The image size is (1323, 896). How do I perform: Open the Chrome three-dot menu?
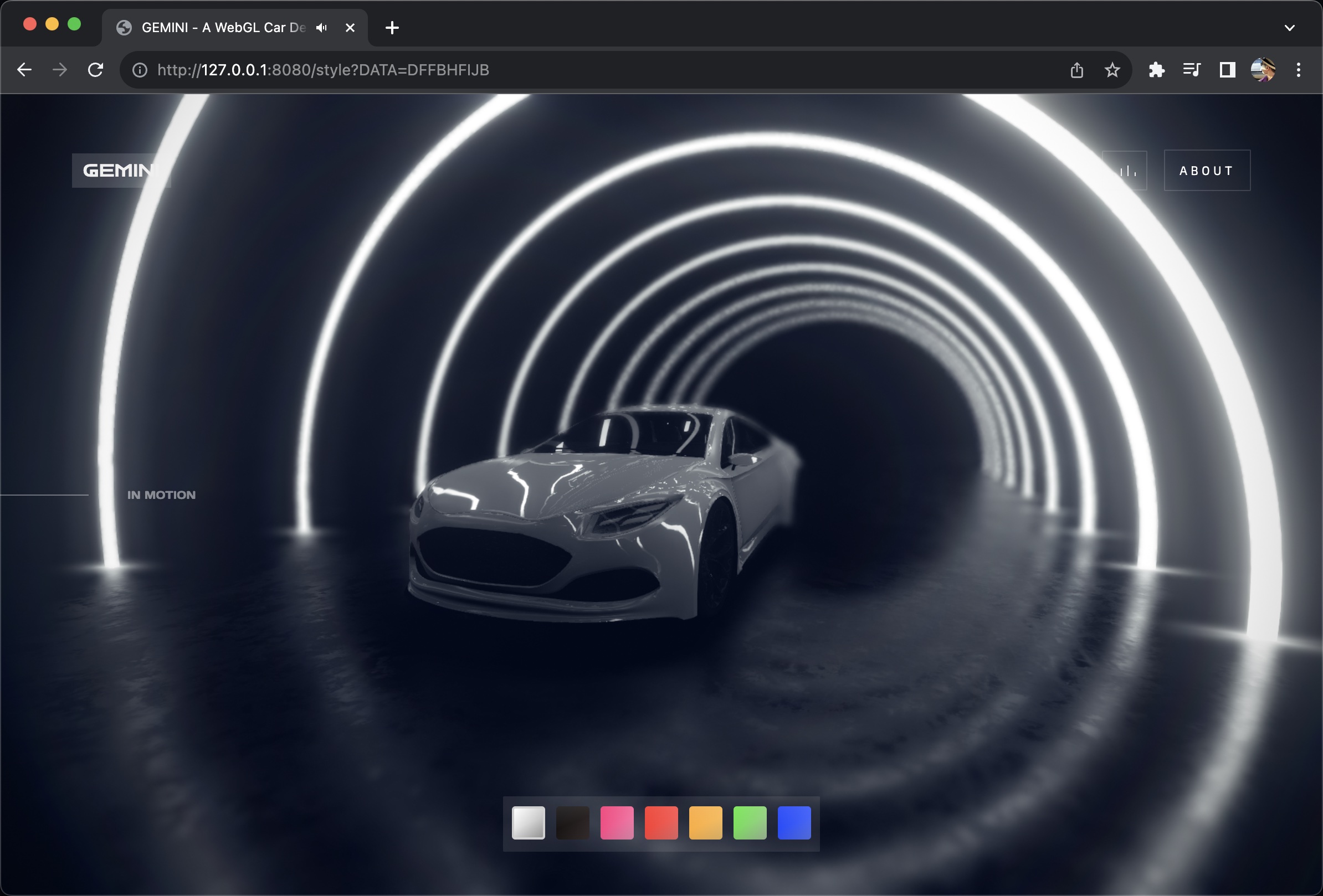(1298, 70)
